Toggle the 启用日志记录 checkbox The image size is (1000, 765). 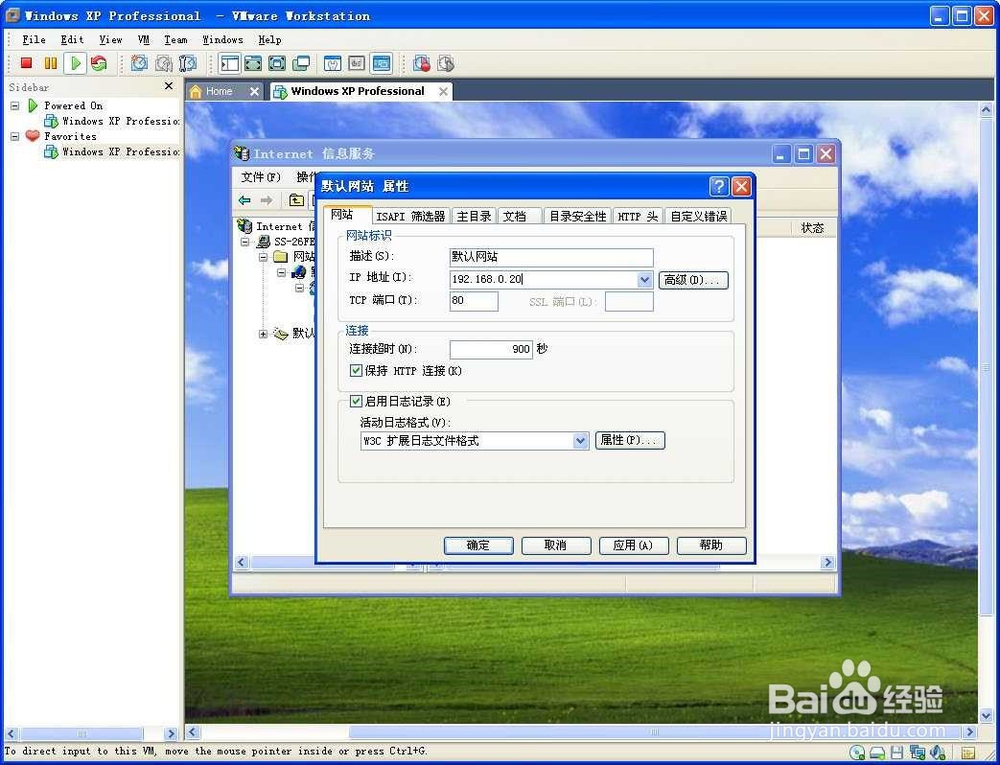357,401
